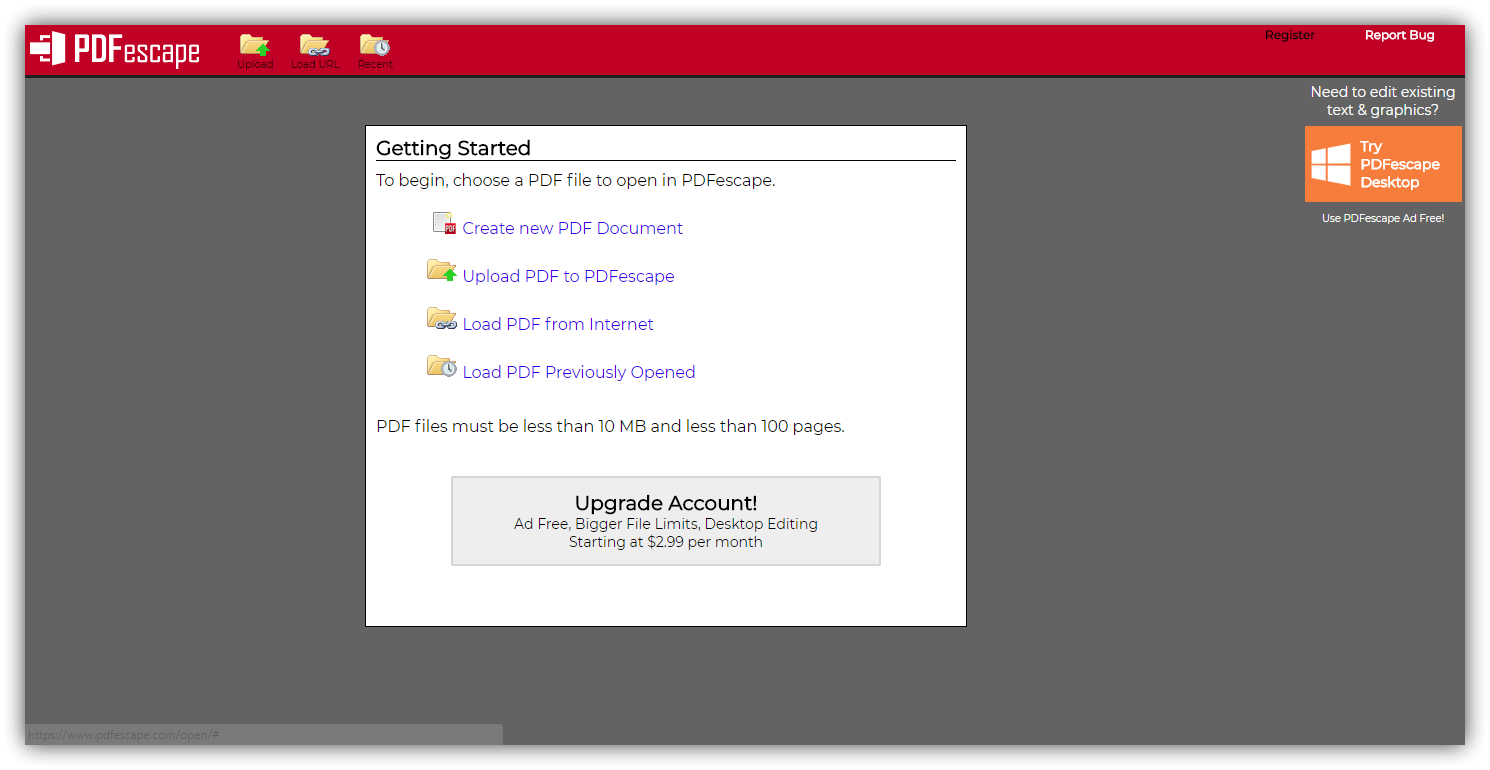Viewport: 1490px width, 770px height.
Task: Open Load PDF Previously Opened link
Action: click(x=579, y=372)
